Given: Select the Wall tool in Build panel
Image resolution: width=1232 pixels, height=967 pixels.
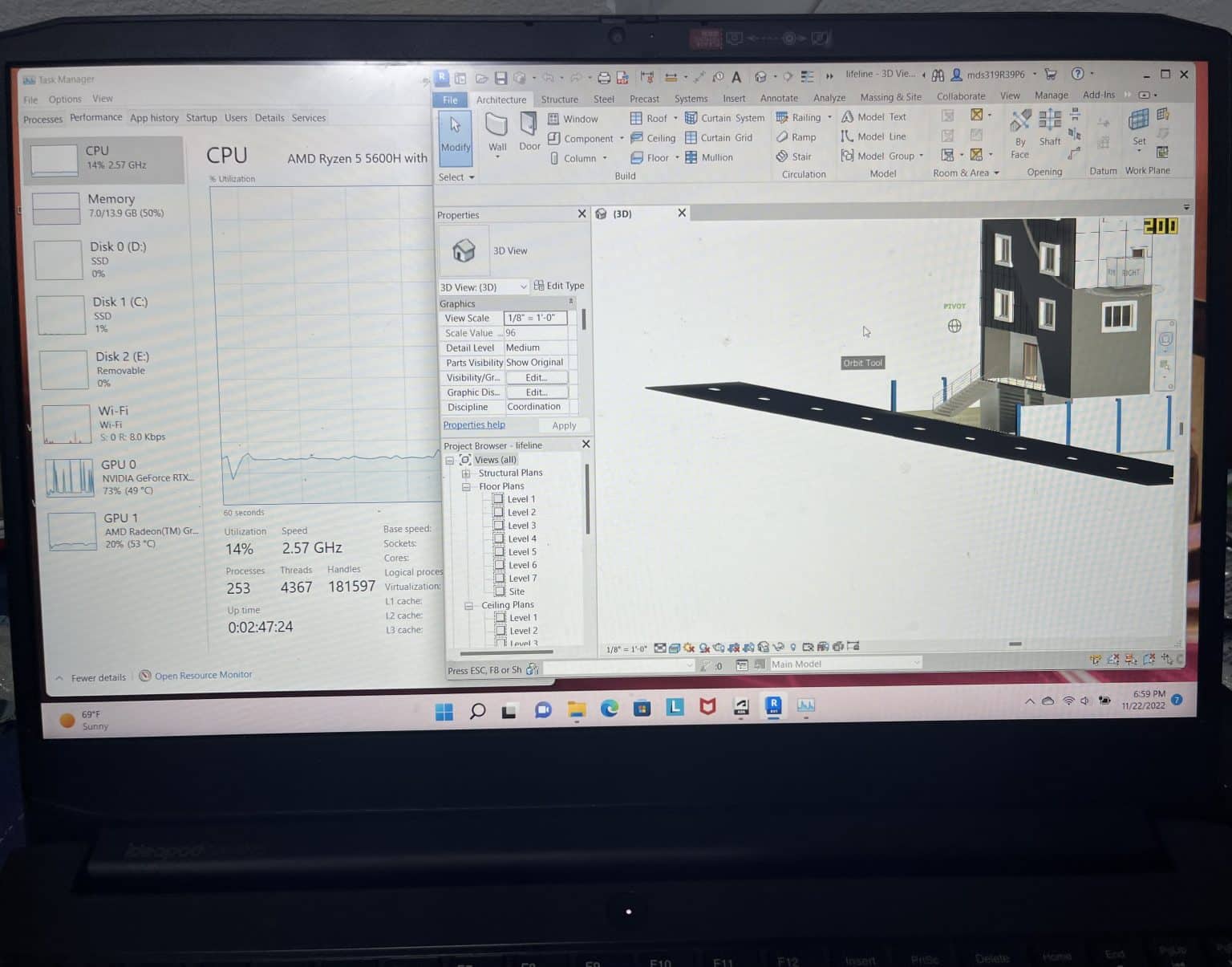Looking at the screenshot, I should 497,136.
